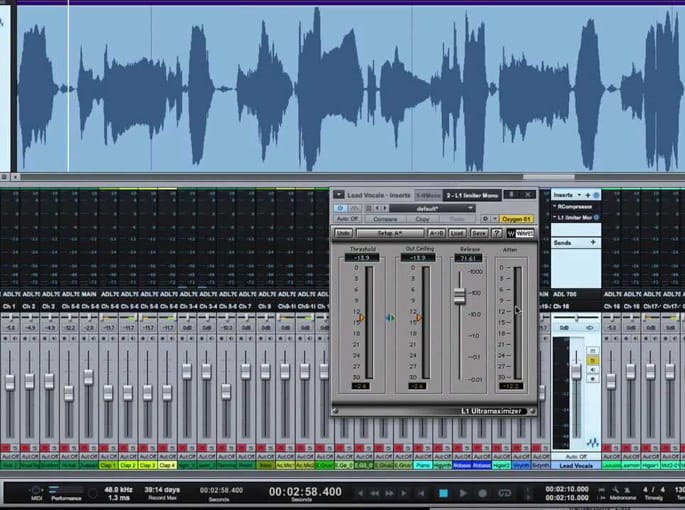
Task: Toggle the L1 limiter insert power icon
Action: 596,217
